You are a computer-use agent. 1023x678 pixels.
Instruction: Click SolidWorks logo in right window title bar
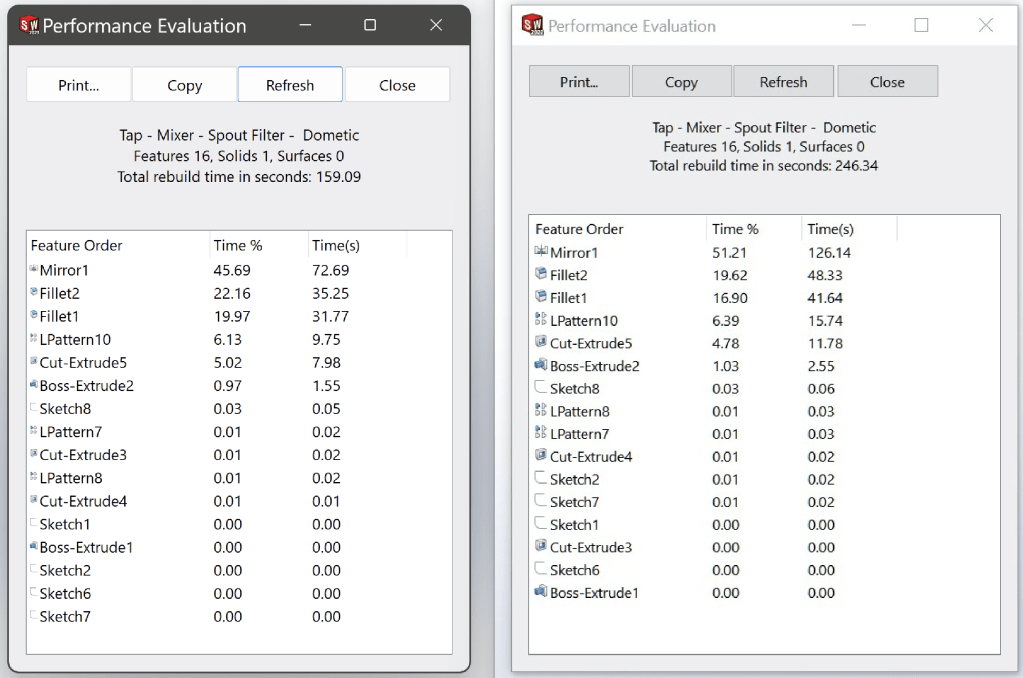(533, 25)
